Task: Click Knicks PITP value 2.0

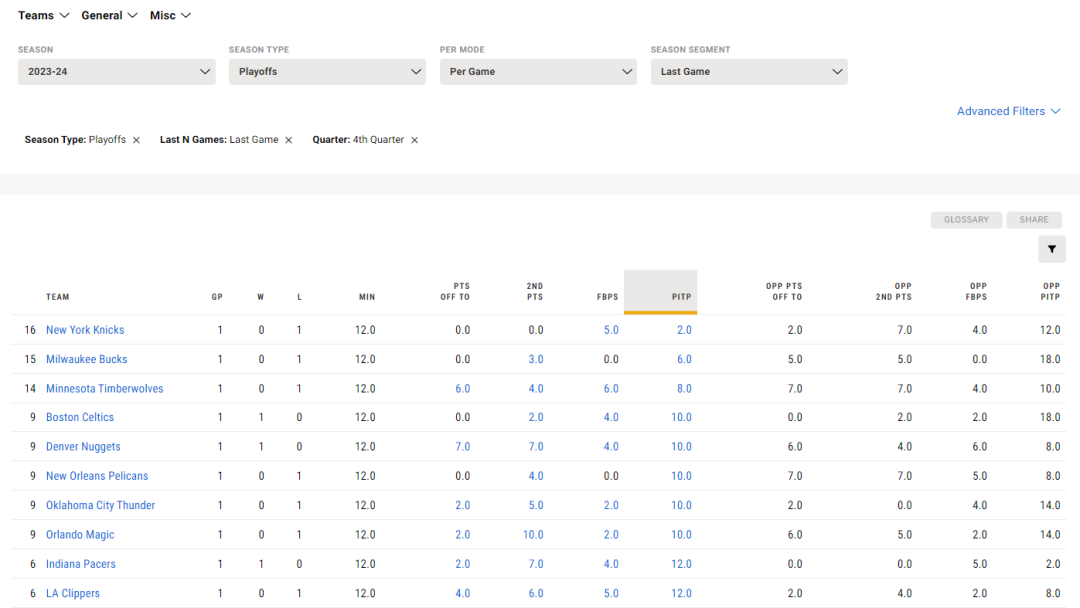Action: 684,330
